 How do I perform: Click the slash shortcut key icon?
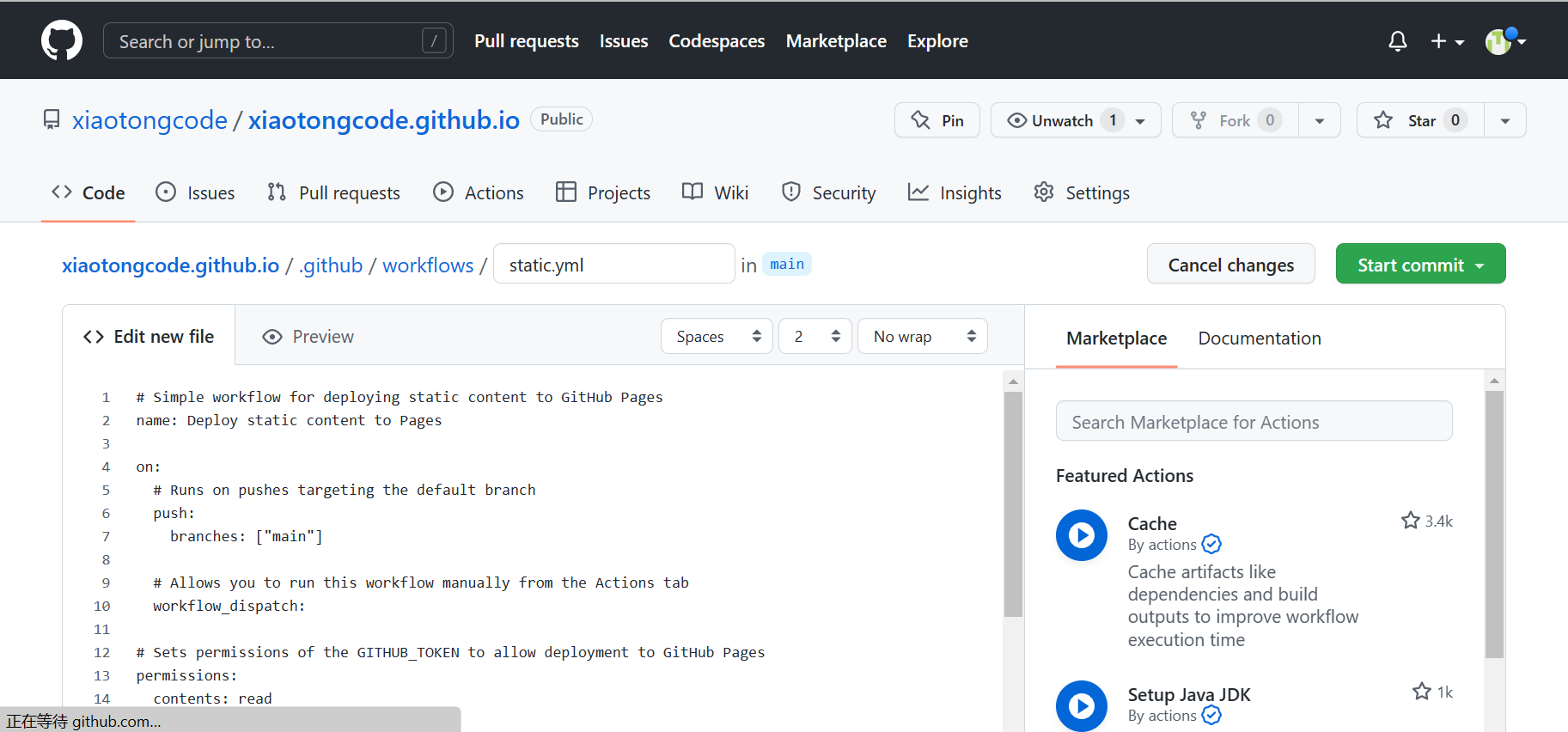(435, 40)
